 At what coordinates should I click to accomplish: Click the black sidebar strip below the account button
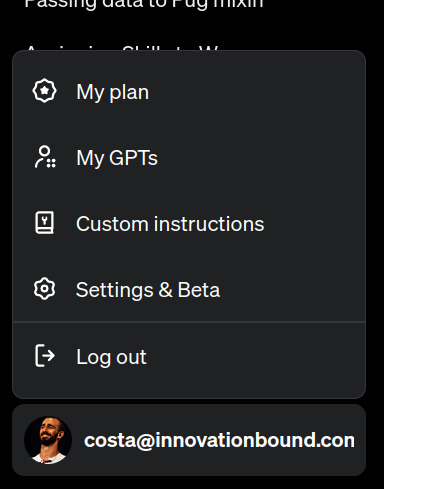tap(192, 483)
